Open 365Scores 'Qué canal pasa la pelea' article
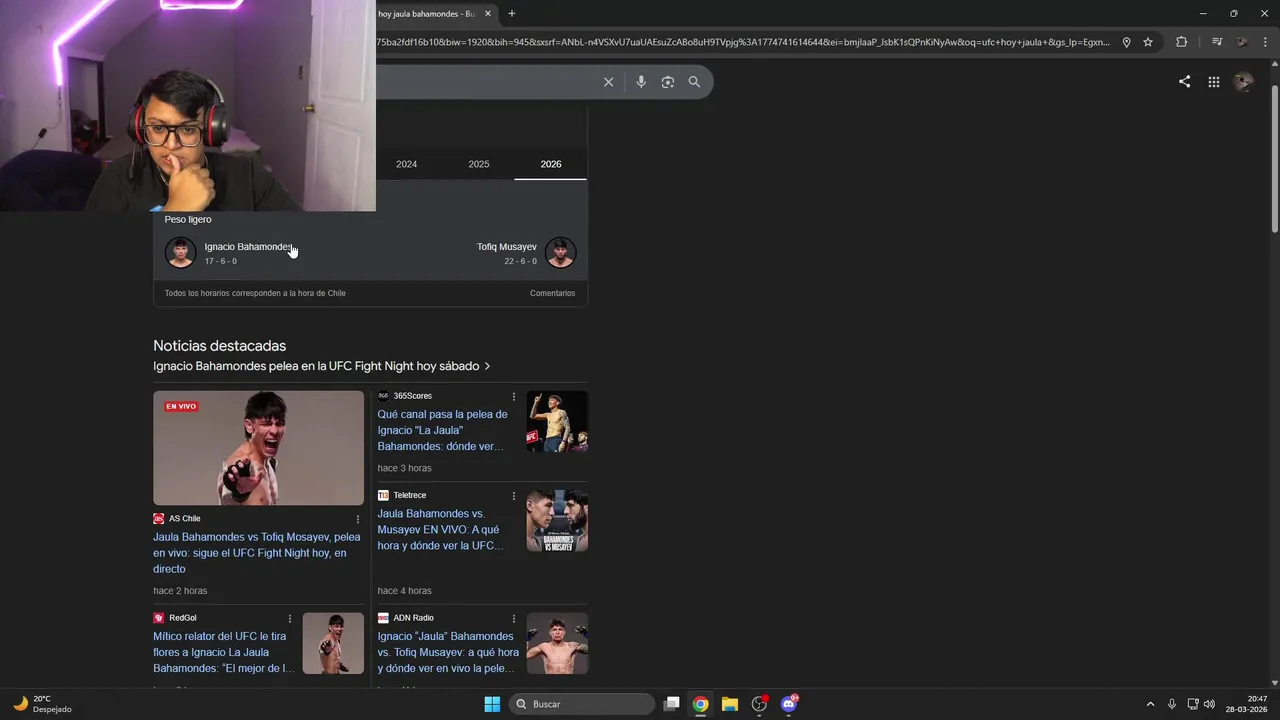This screenshot has width=1280, height=720. pyautogui.click(x=442, y=430)
